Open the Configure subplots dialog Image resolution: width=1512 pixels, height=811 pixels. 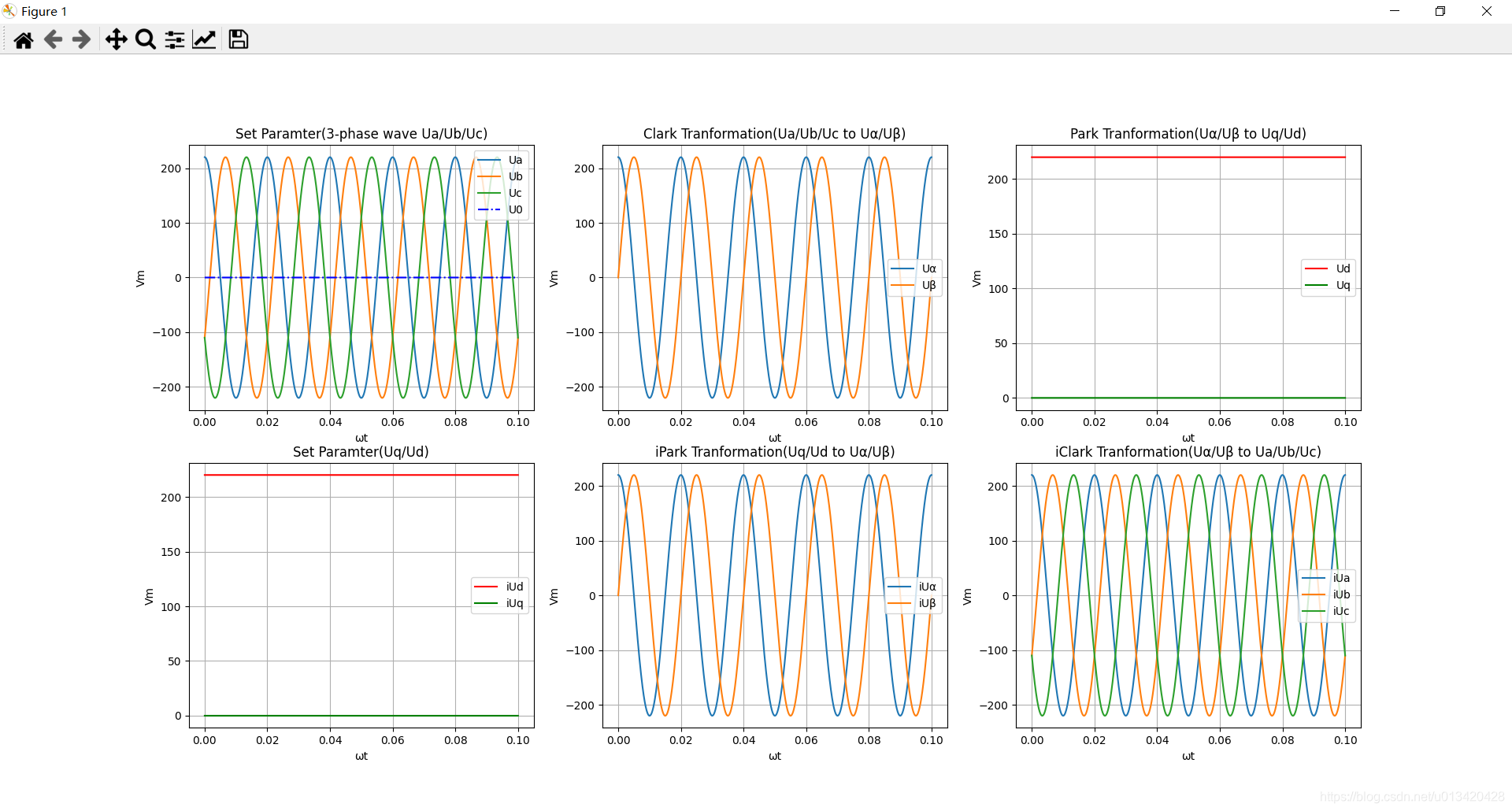click(x=175, y=39)
